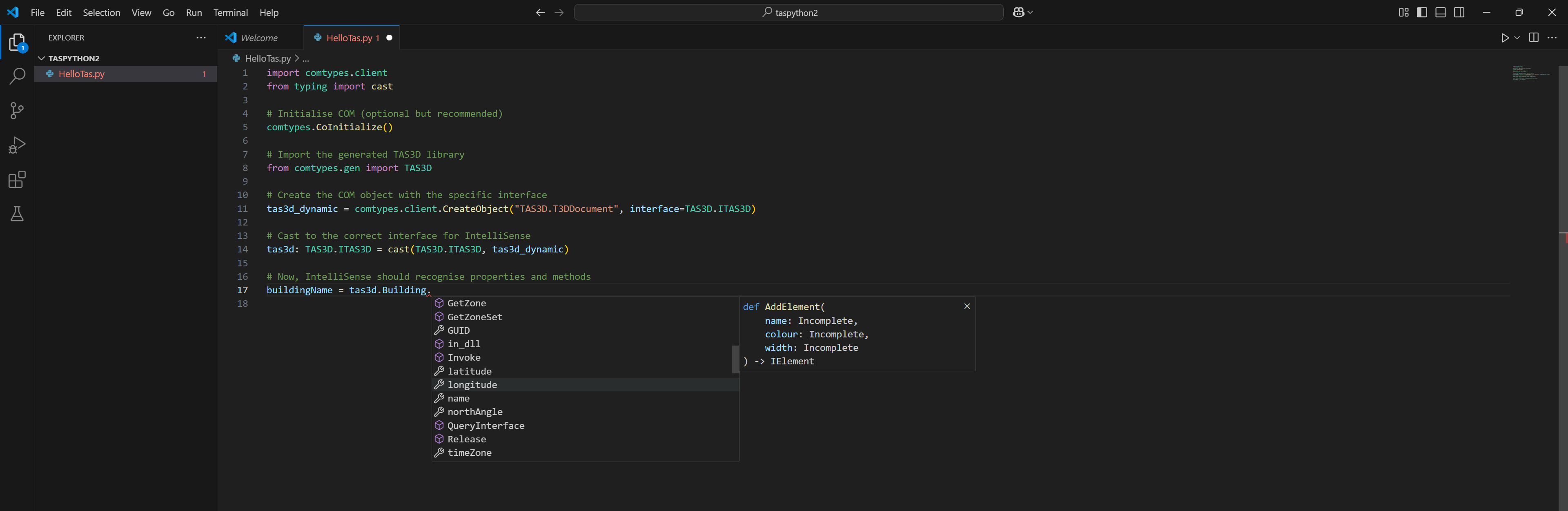This screenshot has height=511, width=1568.
Task: Click the problem count badge on HelloTas.py row
Action: click(x=204, y=74)
